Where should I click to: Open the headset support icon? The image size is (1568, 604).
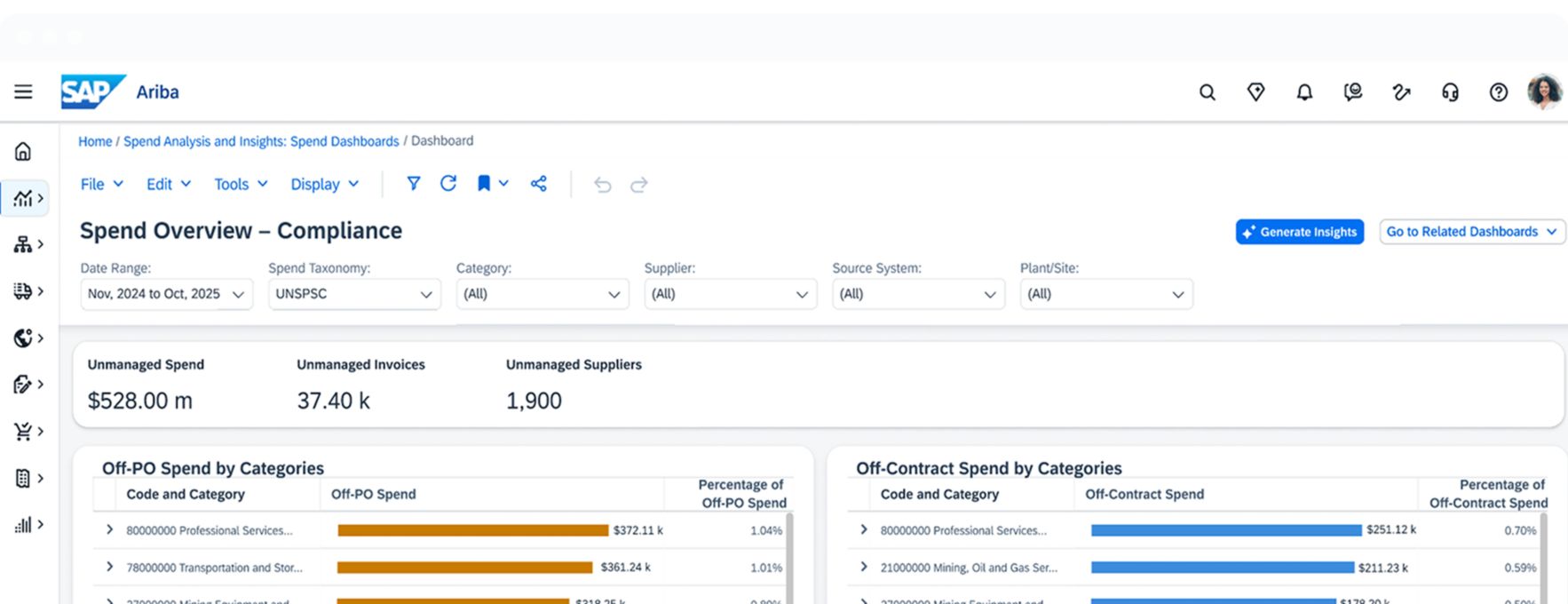[x=1450, y=92]
